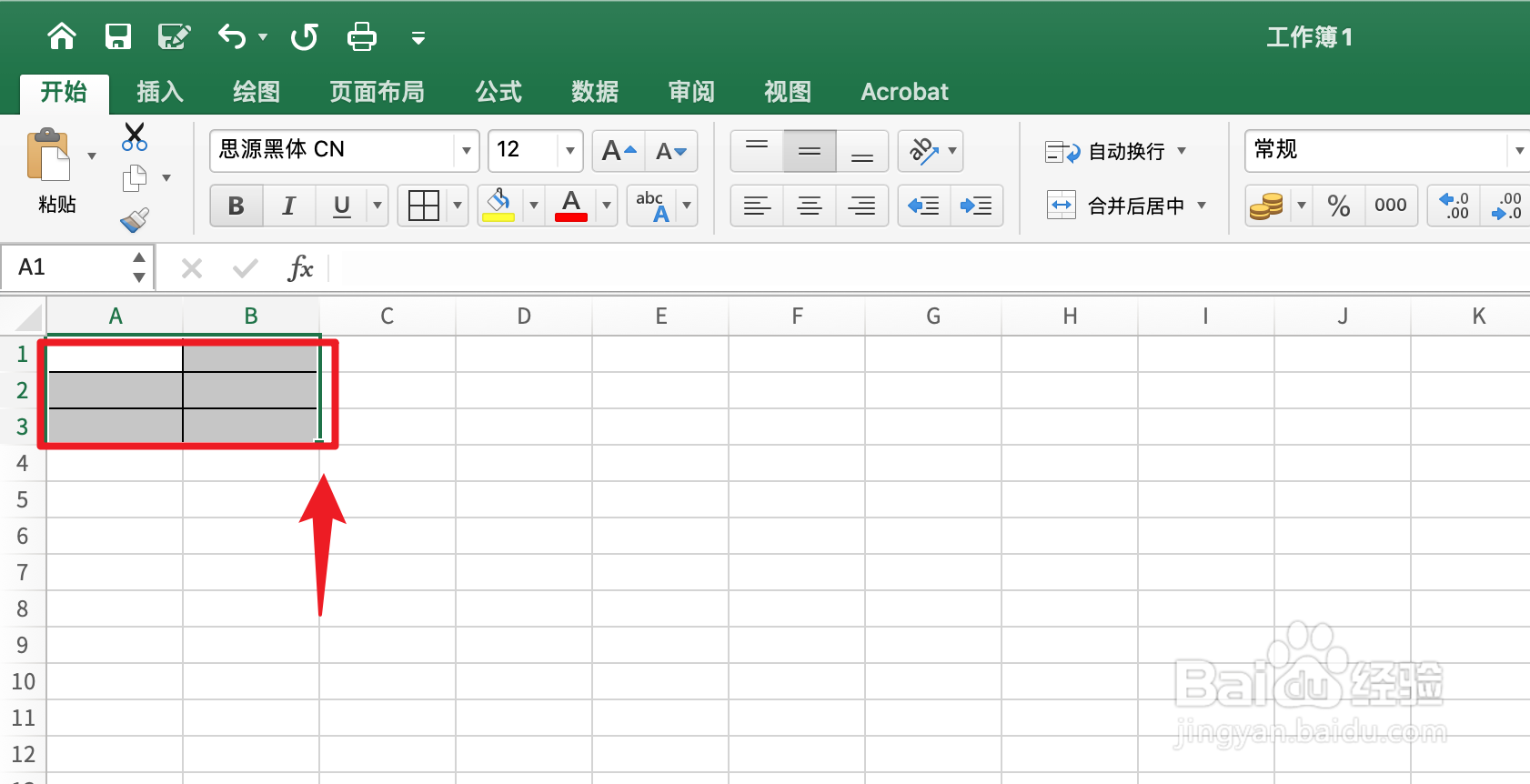1530x784 pixels.
Task: Switch to the 视图 tab
Action: coord(788,92)
